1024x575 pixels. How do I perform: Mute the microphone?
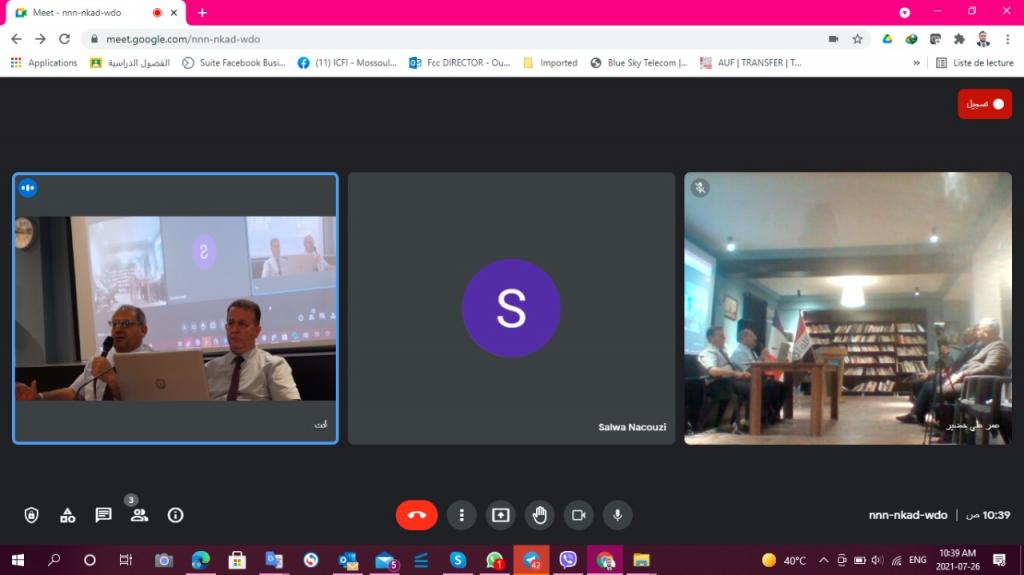[618, 515]
